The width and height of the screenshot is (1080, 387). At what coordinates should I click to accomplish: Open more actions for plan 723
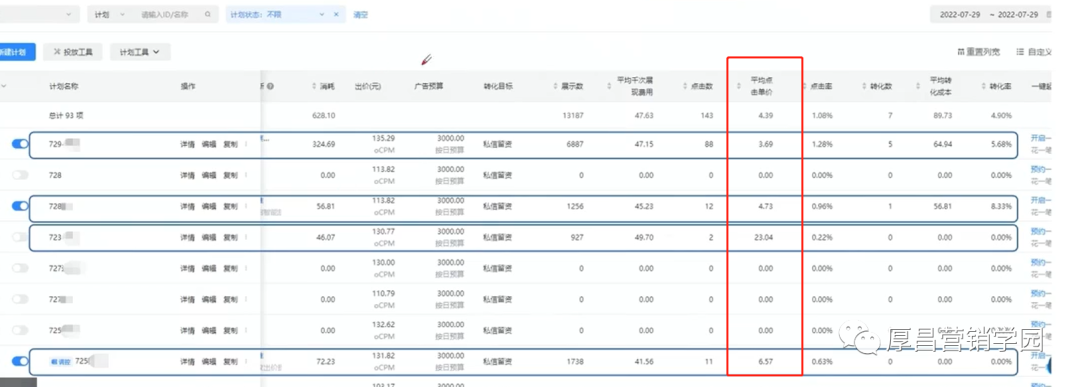click(x=246, y=238)
